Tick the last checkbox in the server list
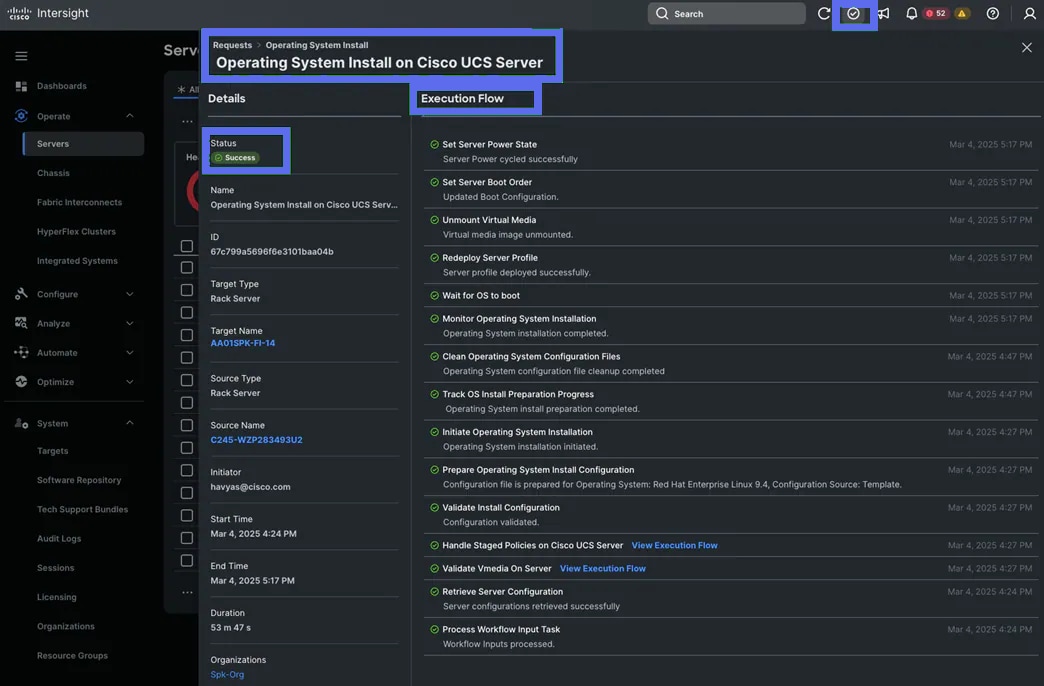Image resolution: width=1044 pixels, height=686 pixels. click(x=187, y=561)
